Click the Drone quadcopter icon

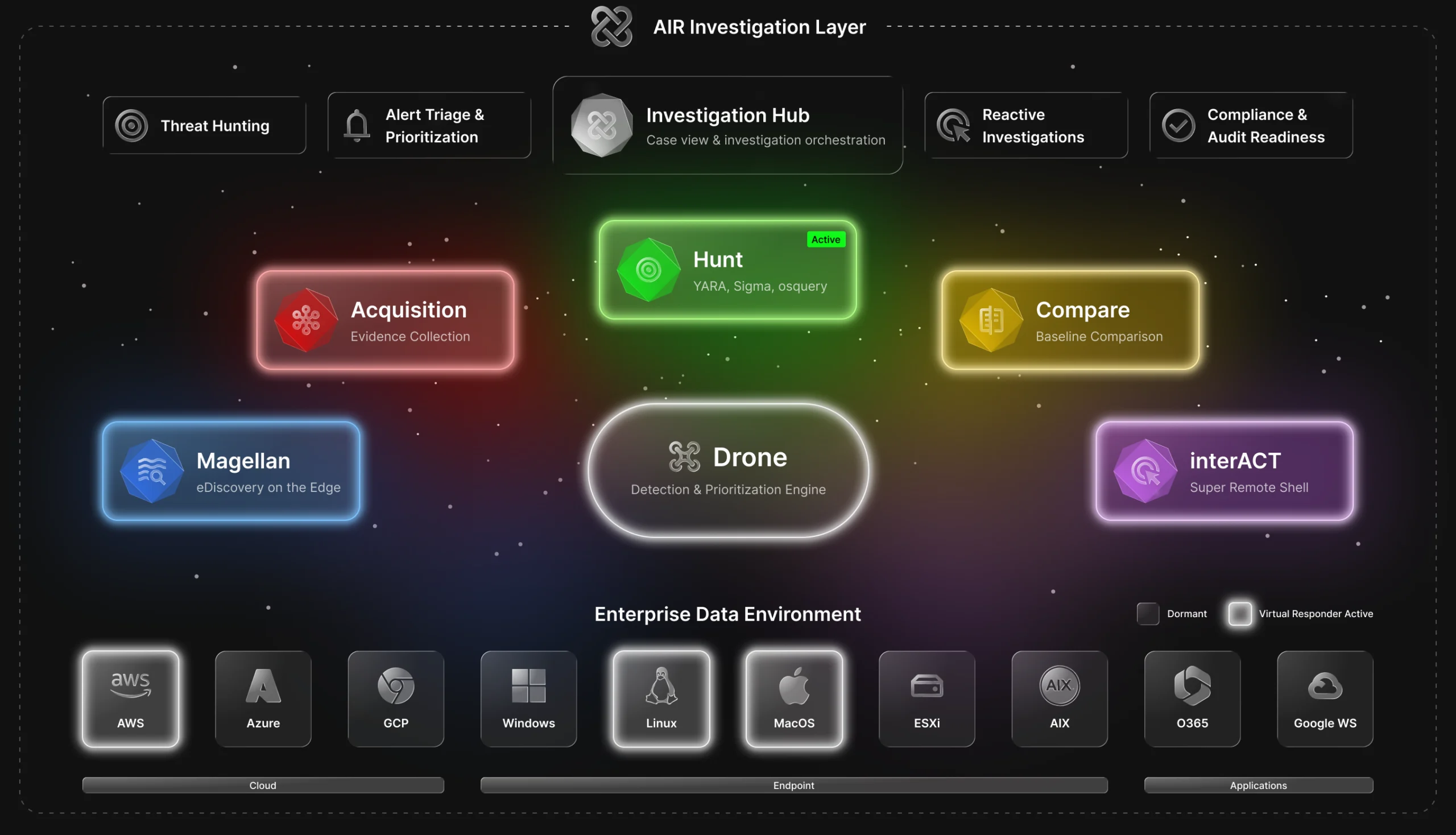[684, 457]
